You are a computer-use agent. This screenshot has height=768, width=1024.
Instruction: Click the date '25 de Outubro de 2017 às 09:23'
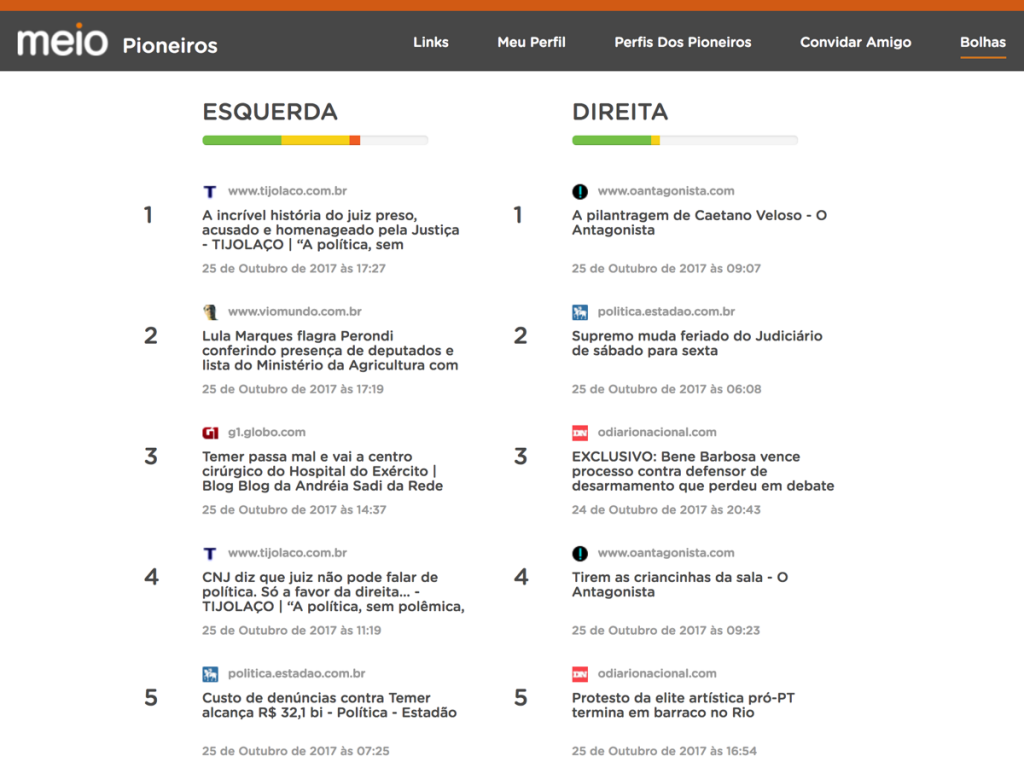point(666,631)
